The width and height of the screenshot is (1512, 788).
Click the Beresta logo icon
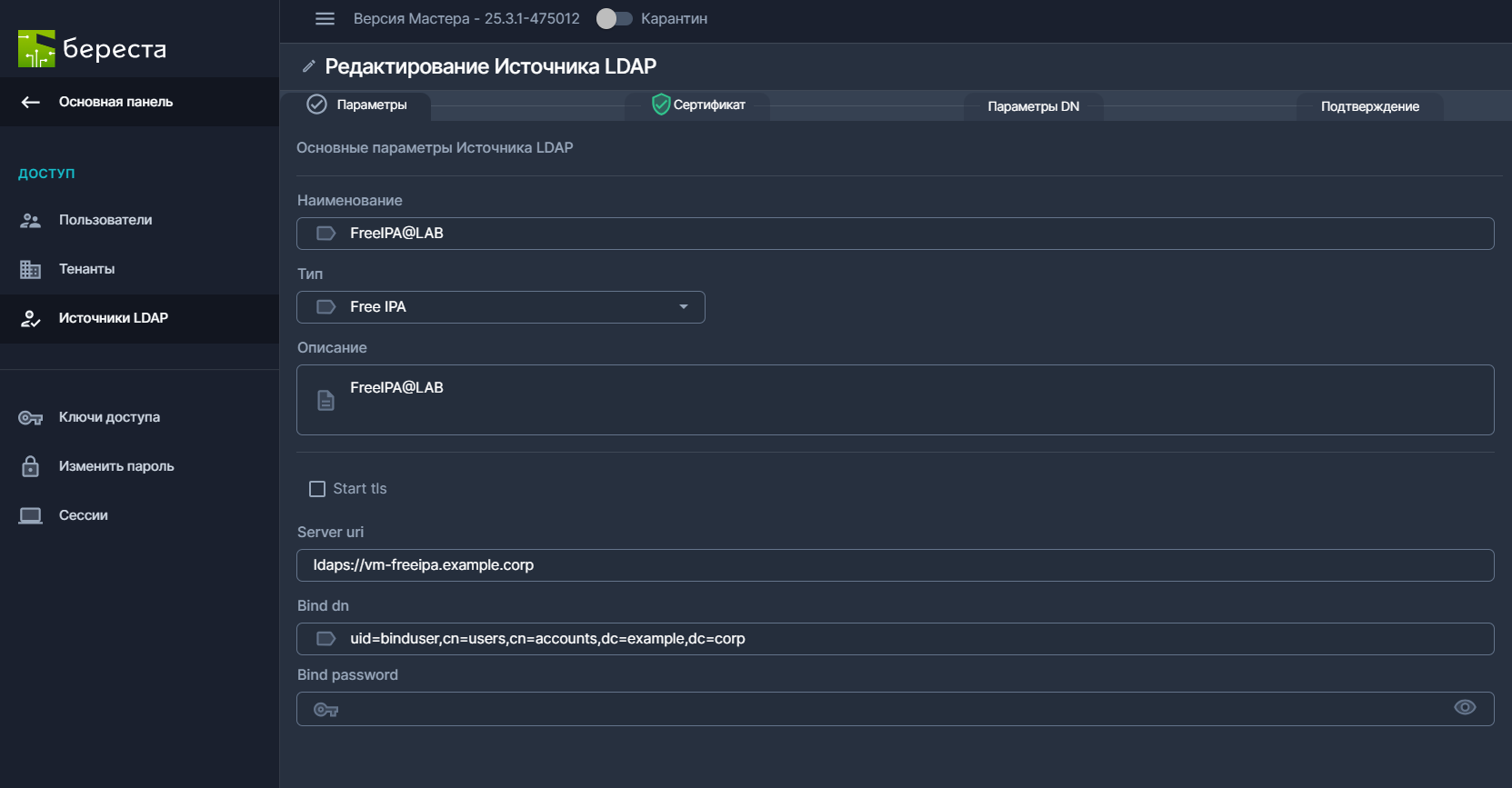click(x=36, y=49)
